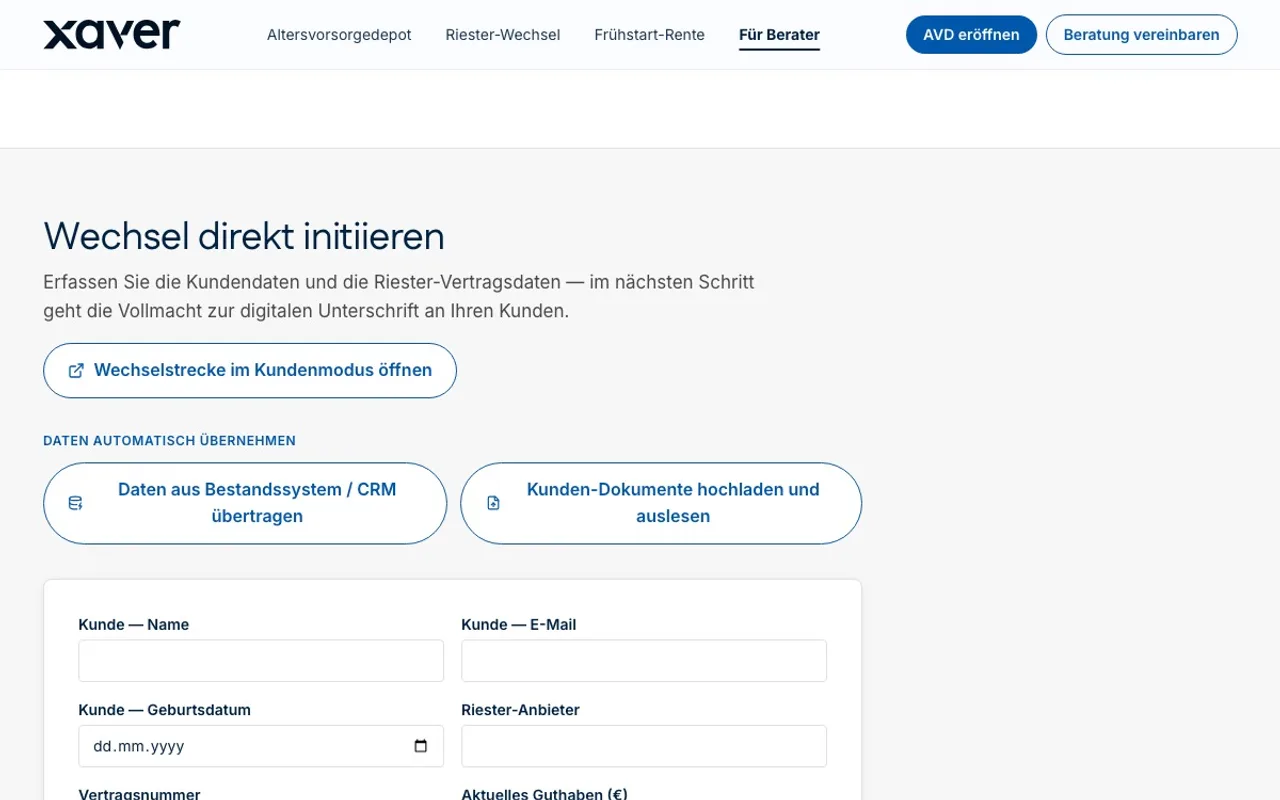Focus the Riester-Anbieter field
1280x800 pixels.
coord(644,746)
